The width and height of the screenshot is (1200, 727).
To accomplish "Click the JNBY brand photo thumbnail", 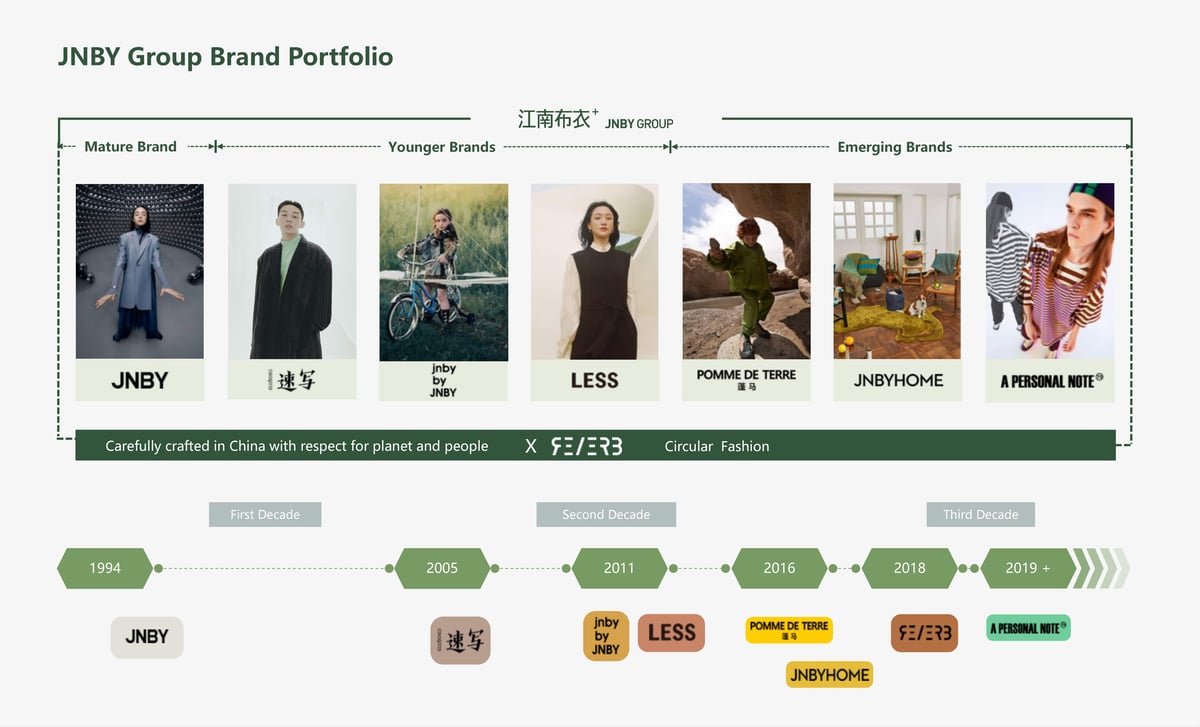I will (x=140, y=271).
